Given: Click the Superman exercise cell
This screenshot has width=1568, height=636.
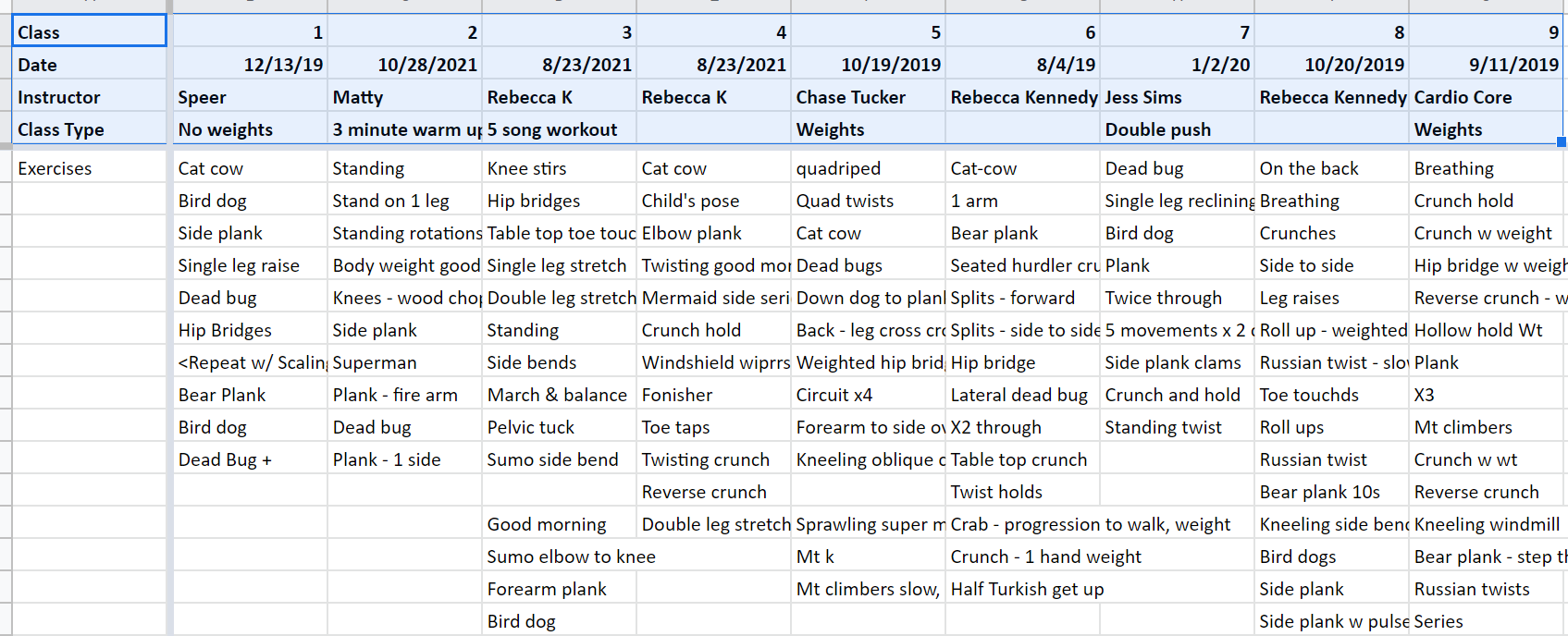Looking at the screenshot, I should [404, 362].
